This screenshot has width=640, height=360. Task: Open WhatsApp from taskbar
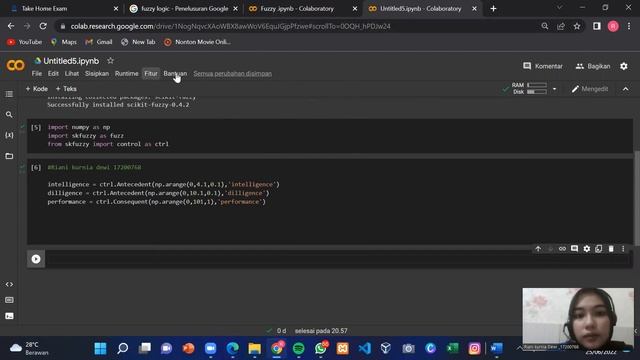pyautogui.click(x=321, y=349)
